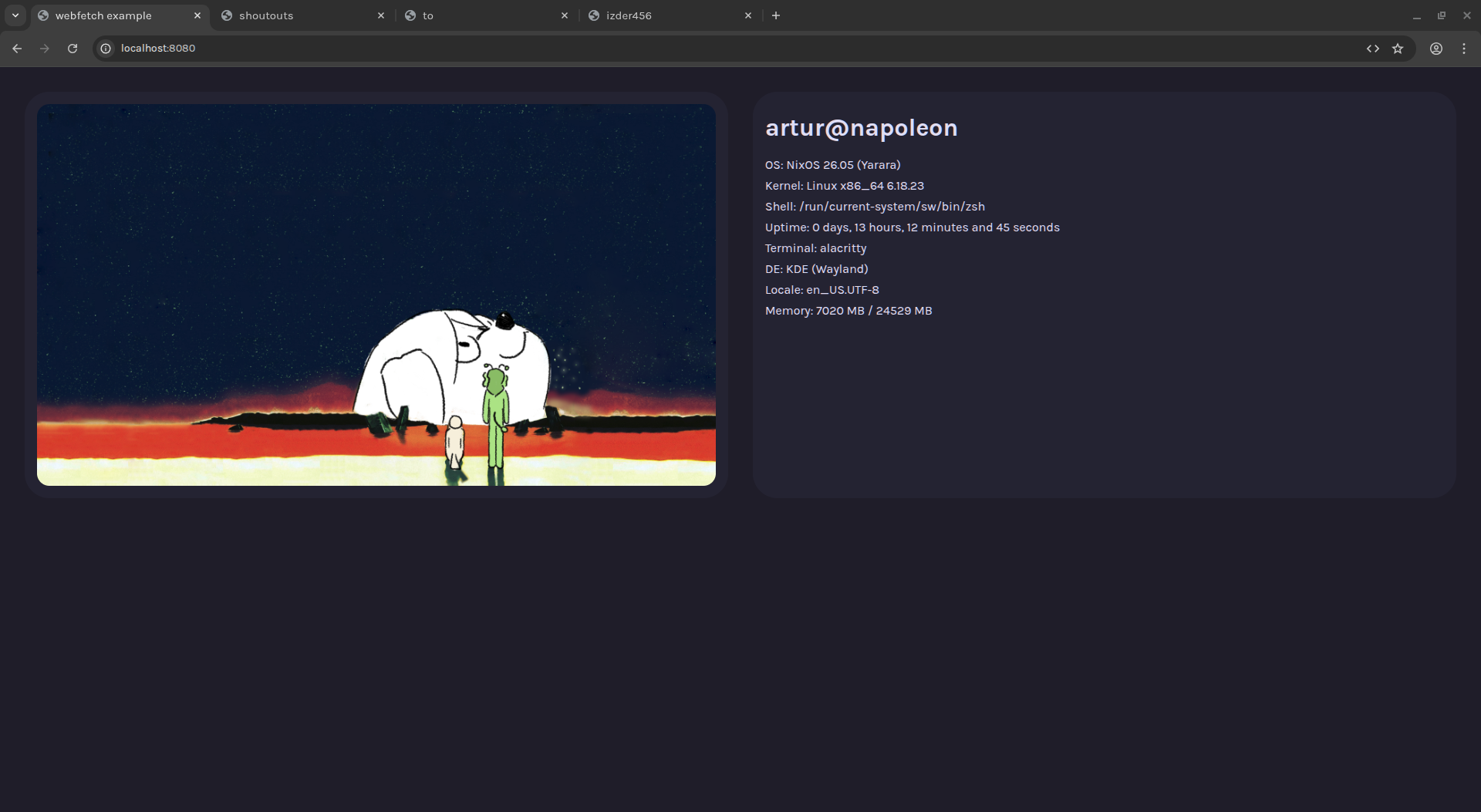
Task: Switch to the webfetch example tab
Action: 120,15
